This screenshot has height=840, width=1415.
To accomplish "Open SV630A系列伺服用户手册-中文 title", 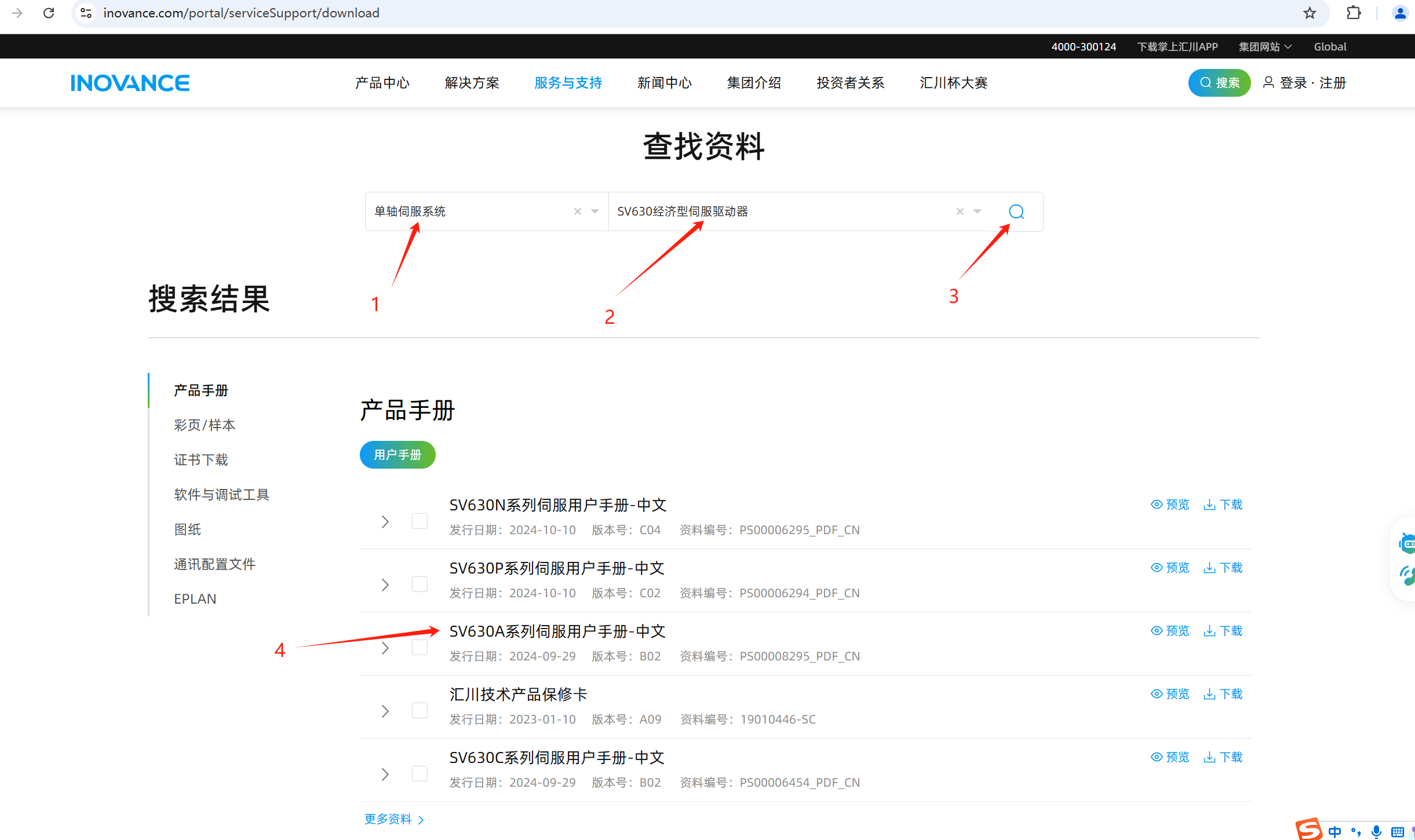I will pos(557,631).
